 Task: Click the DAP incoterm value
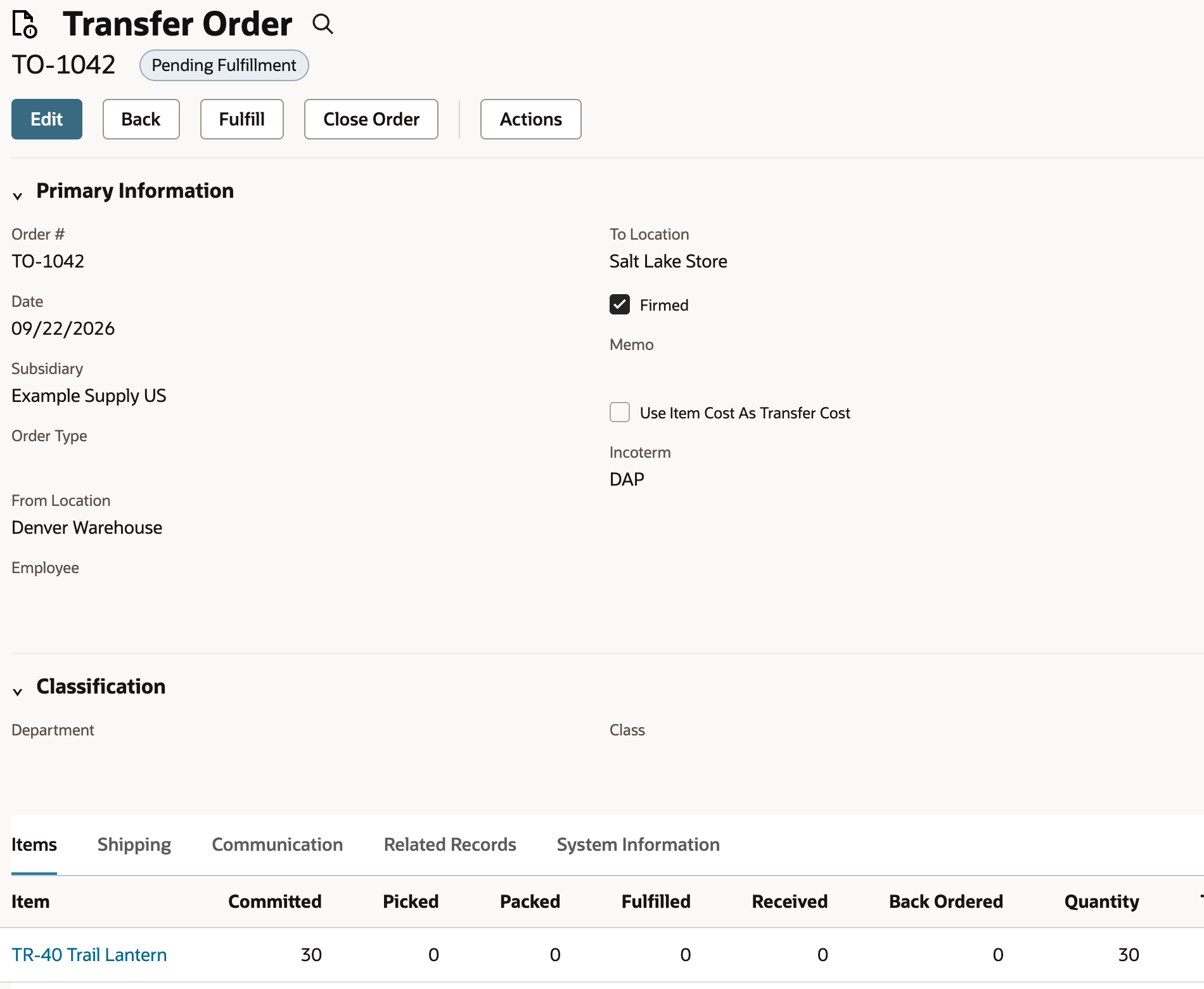click(x=627, y=479)
